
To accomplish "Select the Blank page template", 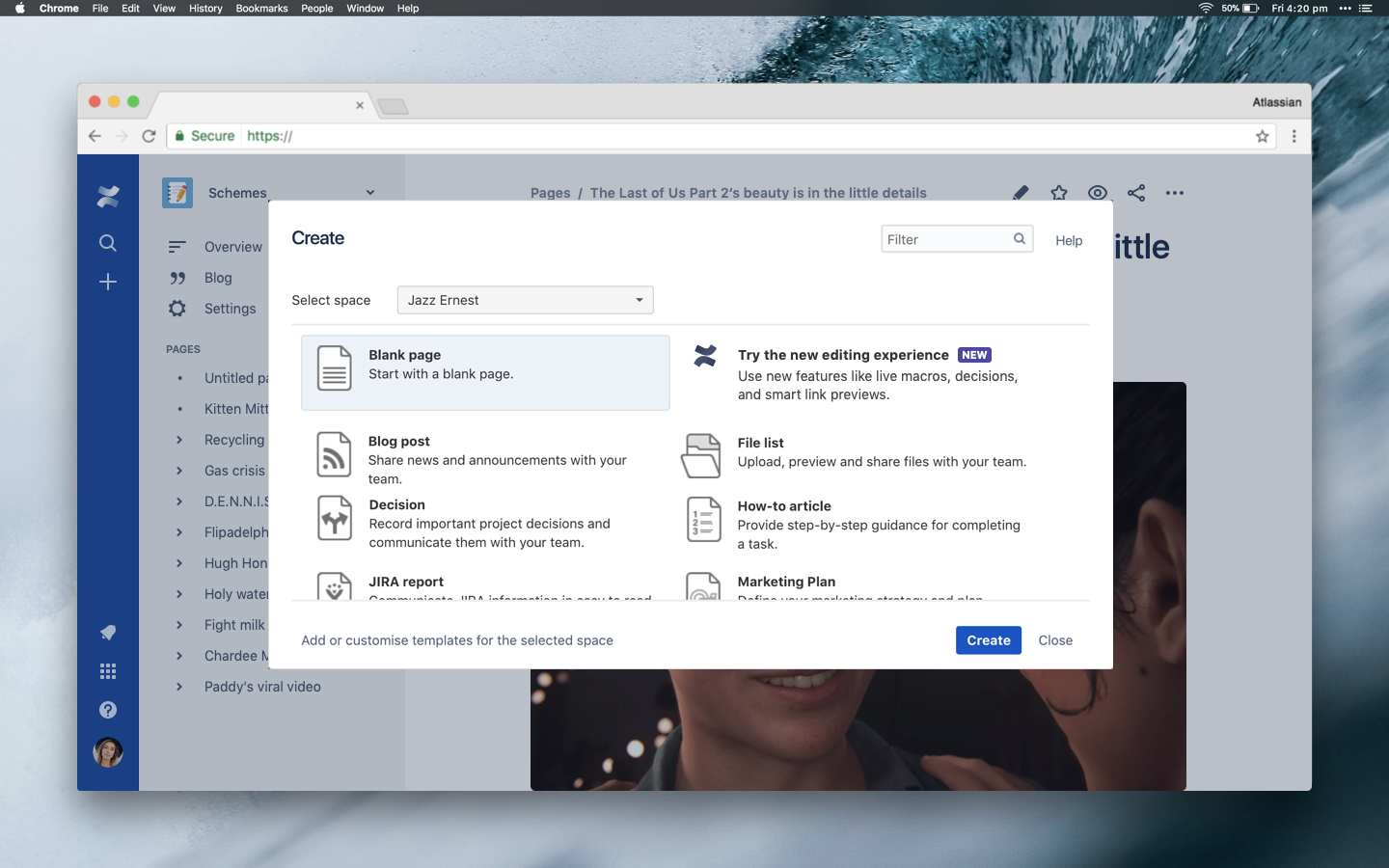I will click(485, 372).
